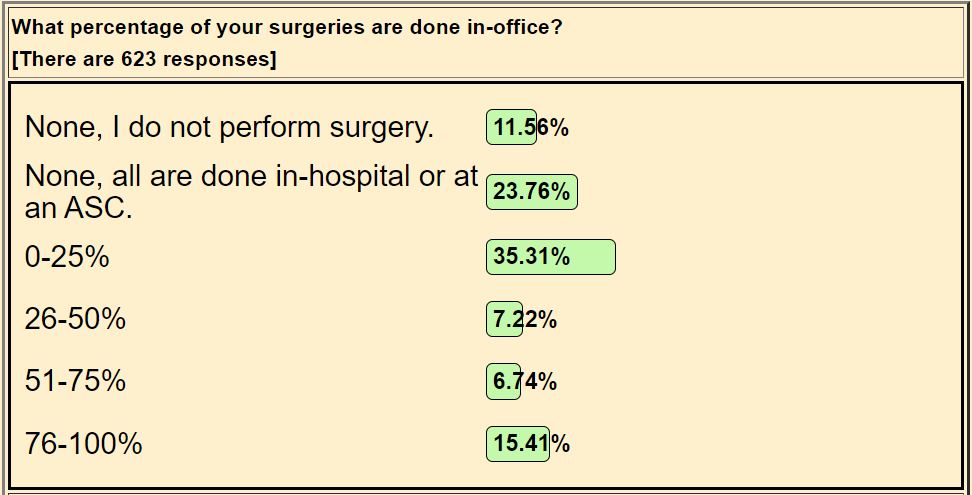Click the '0-25%' answer label
Viewport: 972px width, 495px height.
[x=67, y=257]
